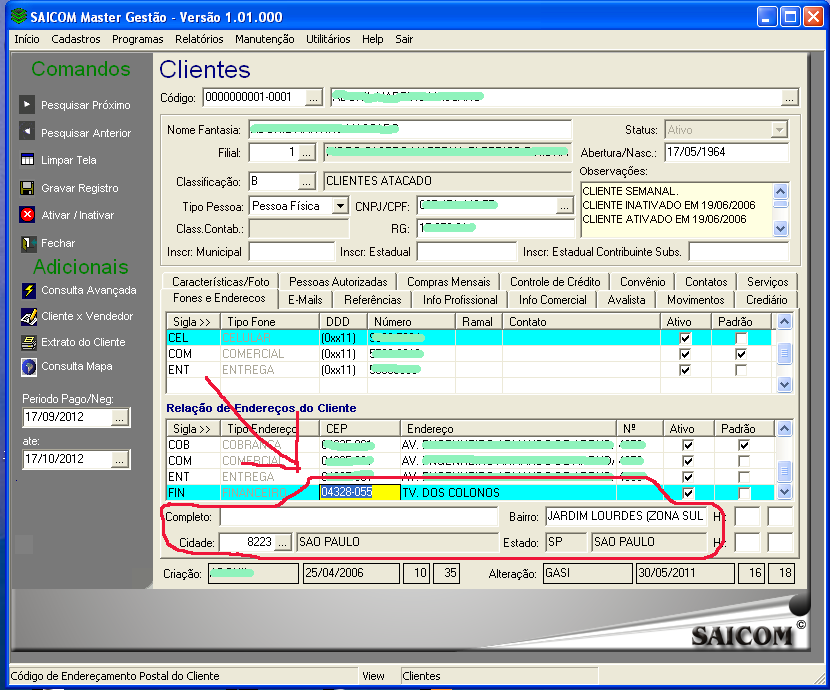This screenshot has height=690, width=830.
Task: Open date picker for 17/10/2012 period
Action: tap(120, 459)
